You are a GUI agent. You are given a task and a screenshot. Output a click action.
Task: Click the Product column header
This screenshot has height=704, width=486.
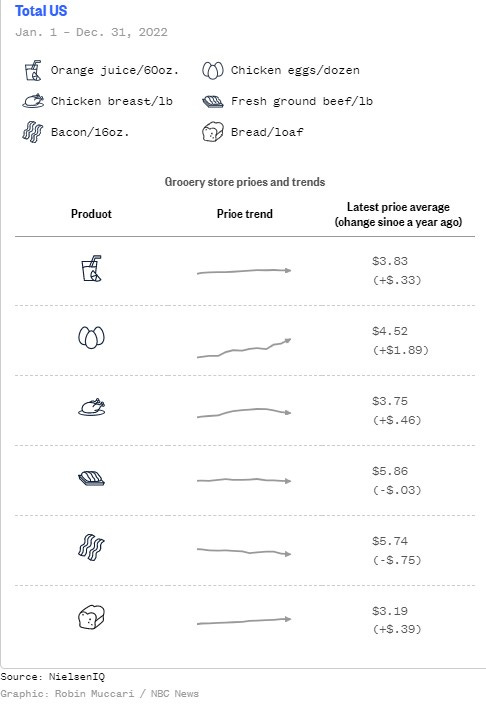(x=91, y=214)
